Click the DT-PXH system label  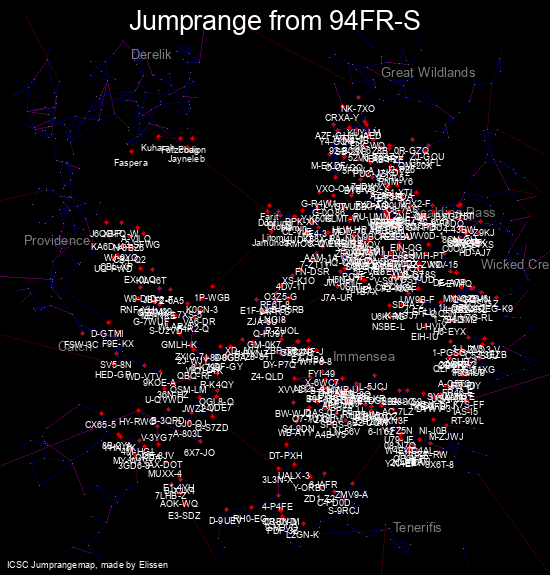[x=286, y=456]
